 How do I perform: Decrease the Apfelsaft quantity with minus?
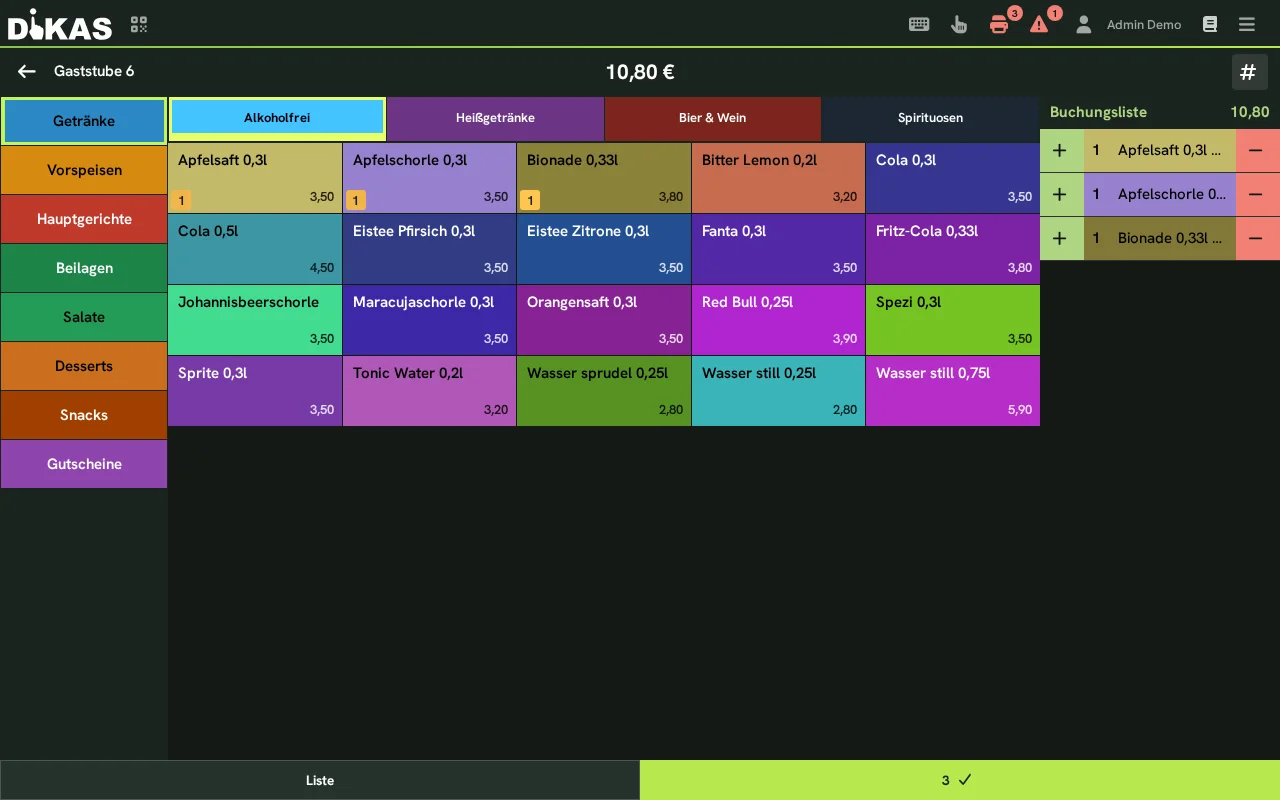[x=1257, y=150]
